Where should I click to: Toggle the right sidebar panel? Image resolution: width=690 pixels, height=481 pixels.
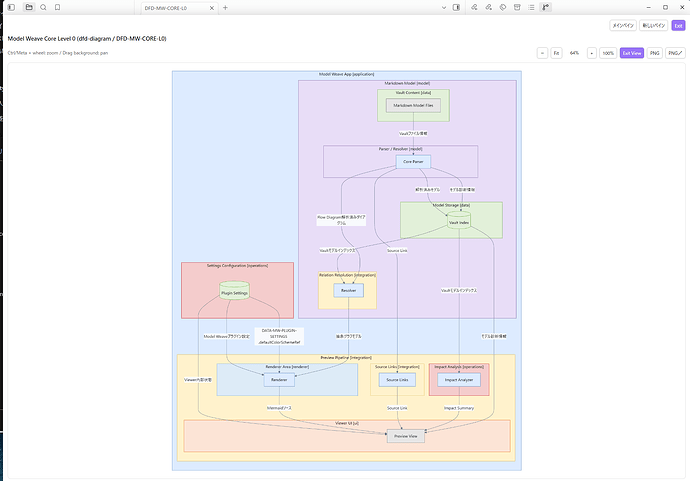(456, 7)
